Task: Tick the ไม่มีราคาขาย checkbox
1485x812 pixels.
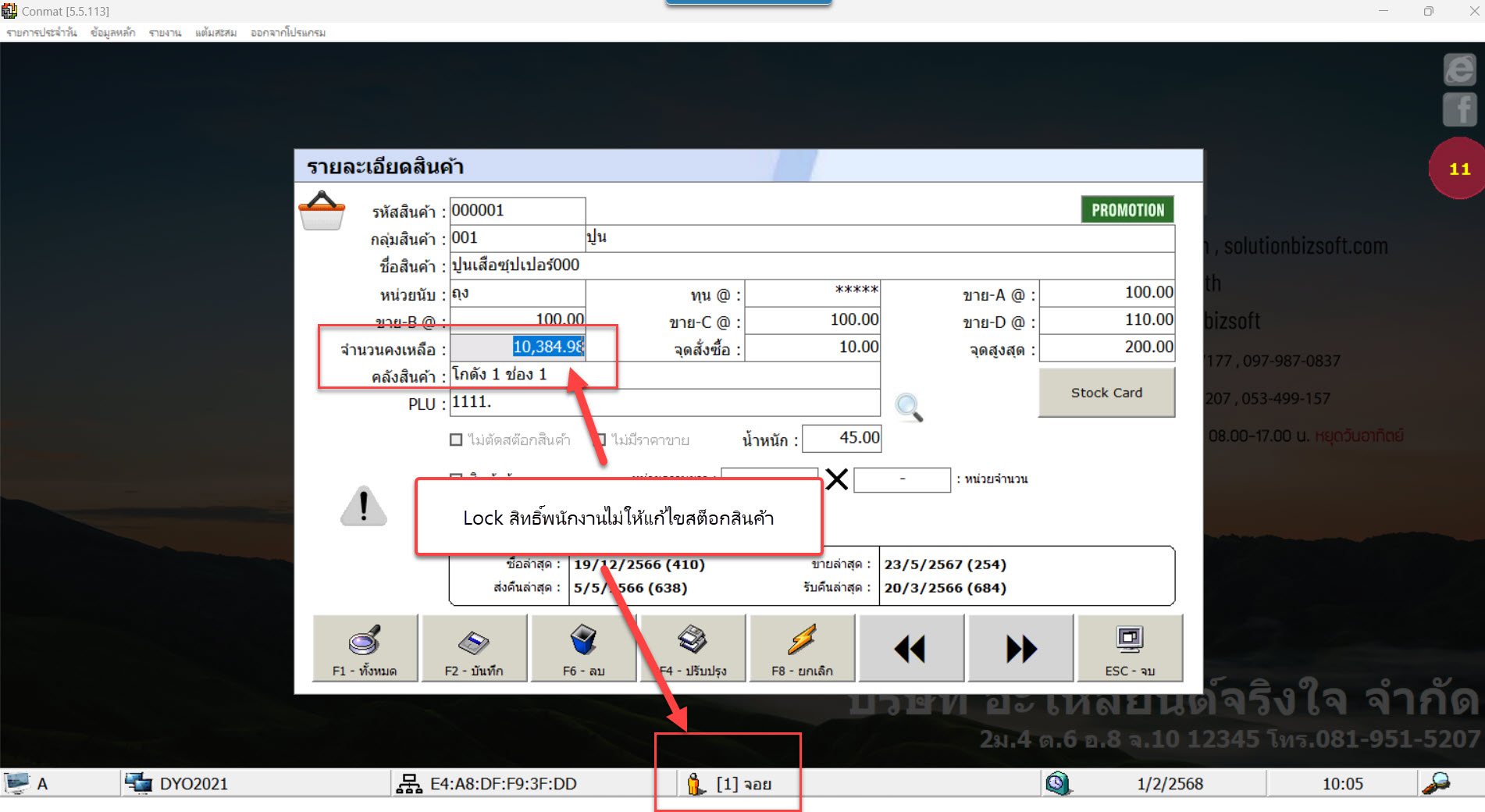Action: [x=600, y=440]
